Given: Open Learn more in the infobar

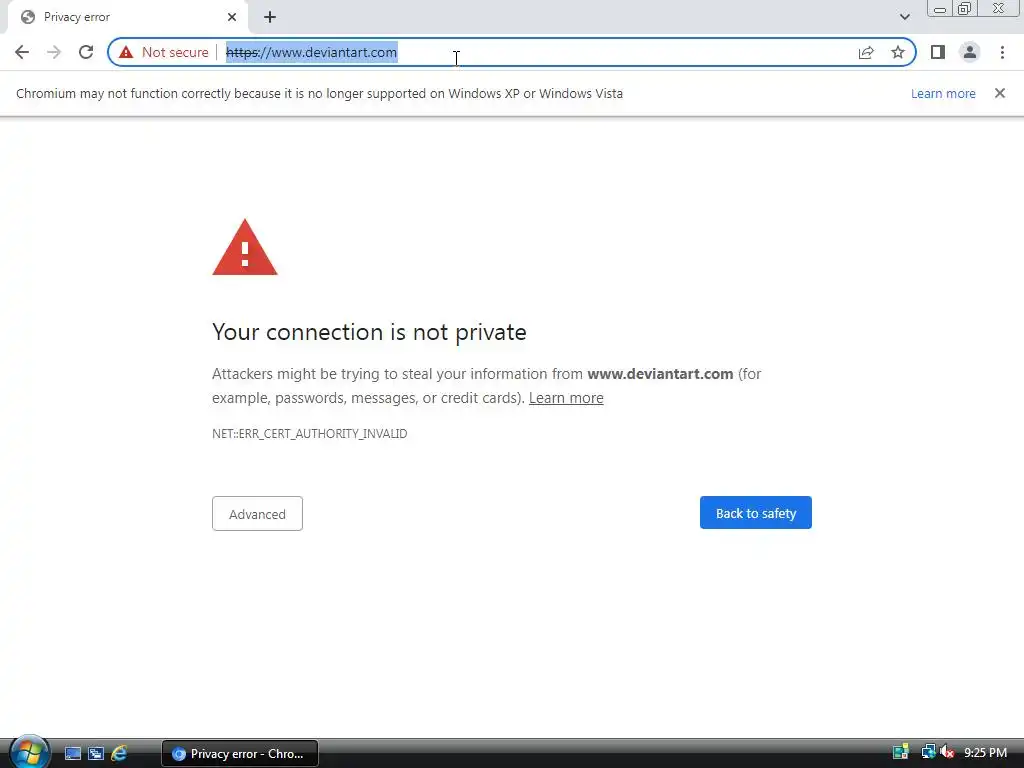Looking at the screenshot, I should click(943, 94).
